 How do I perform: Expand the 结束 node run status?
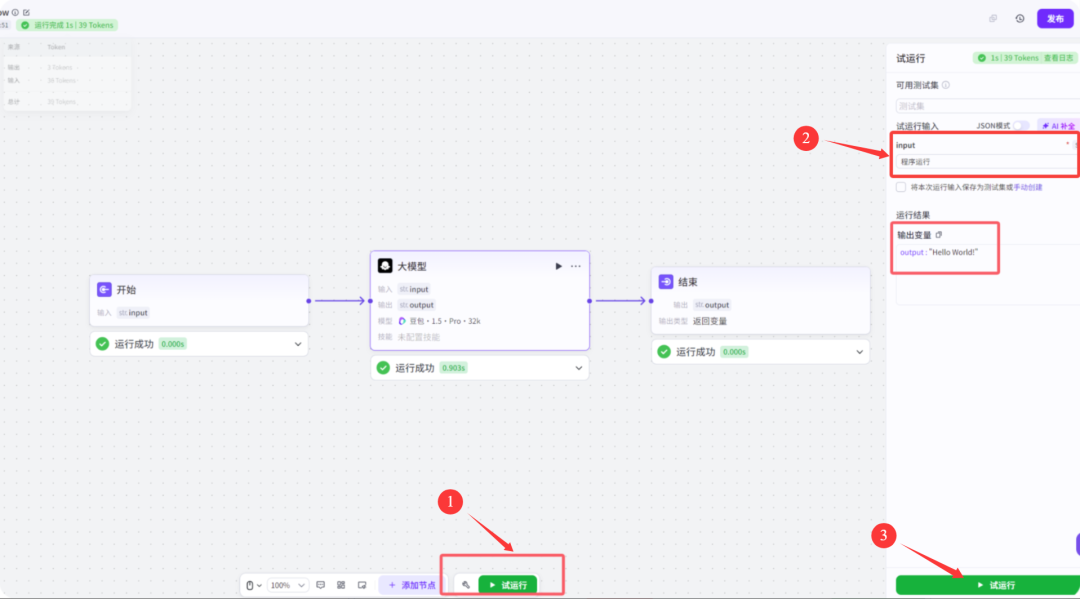pyautogui.click(x=859, y=351)
